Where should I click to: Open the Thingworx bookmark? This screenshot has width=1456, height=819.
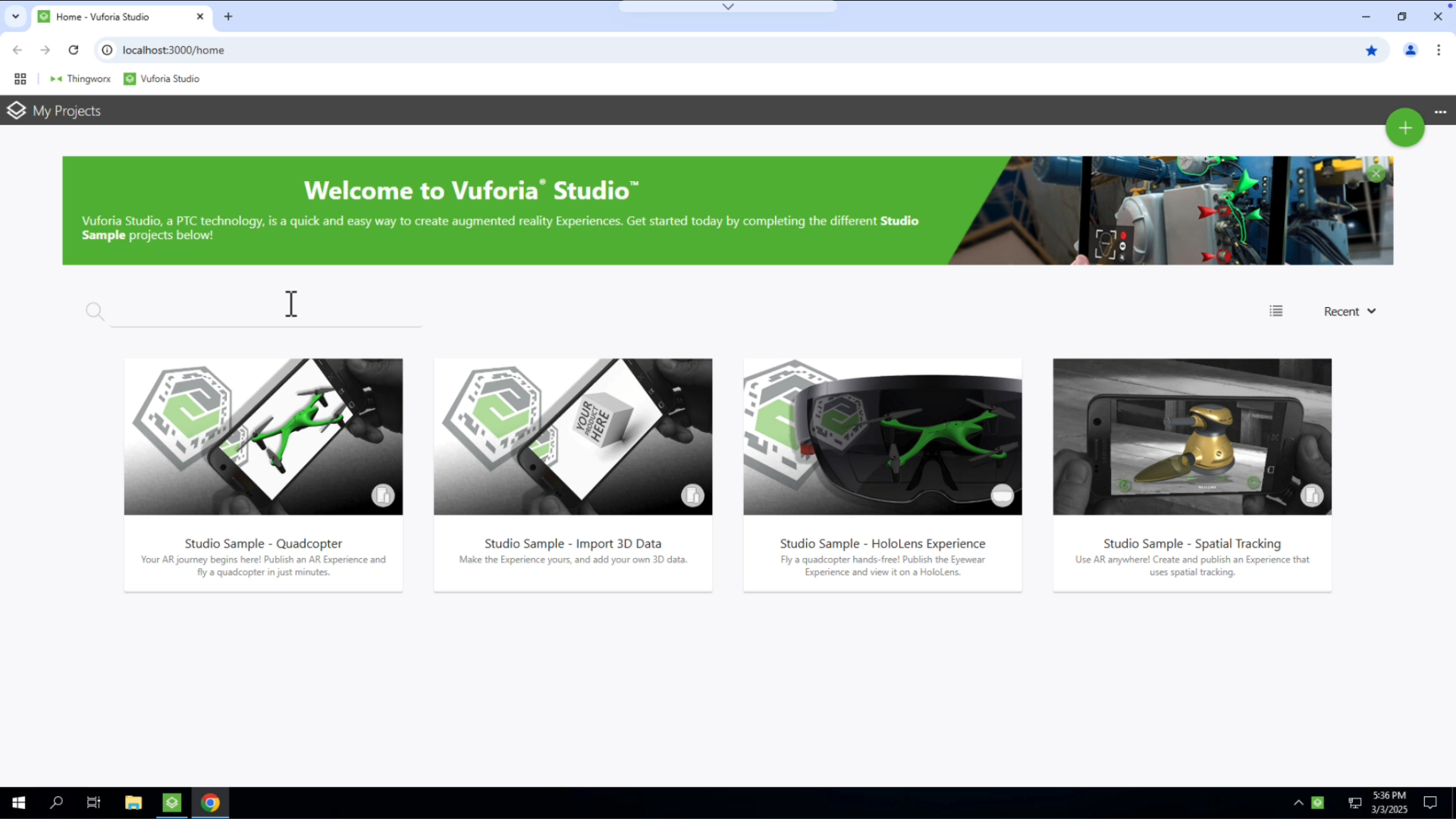point(80,79)
